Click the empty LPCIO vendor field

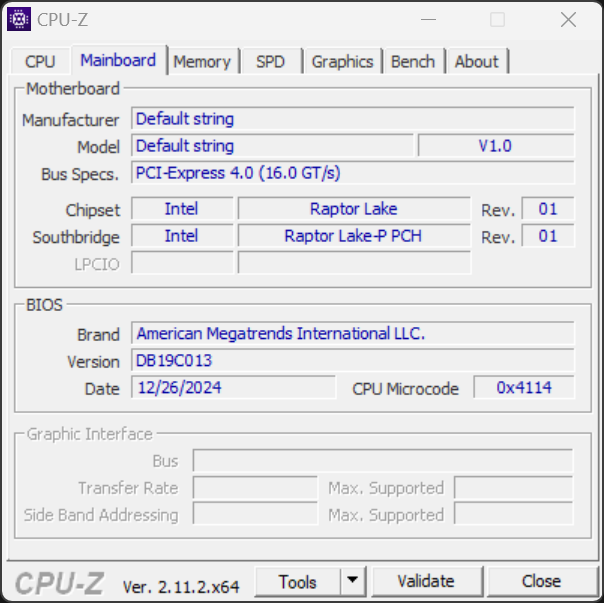point(182,263)
